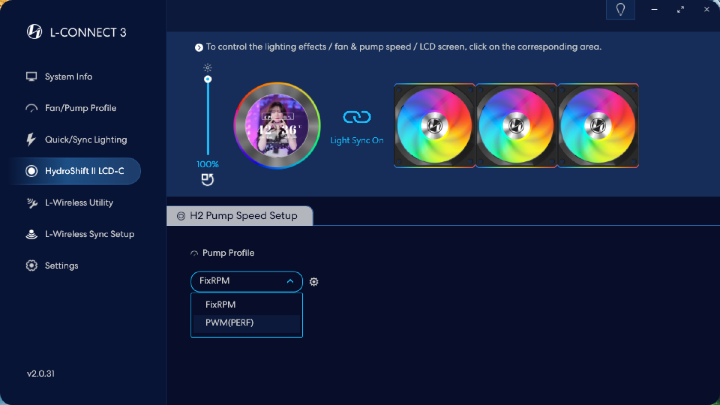Click the Light Sync On link icon
The width and height of the screenshot is (720, 405).
(x=357, y=117)
